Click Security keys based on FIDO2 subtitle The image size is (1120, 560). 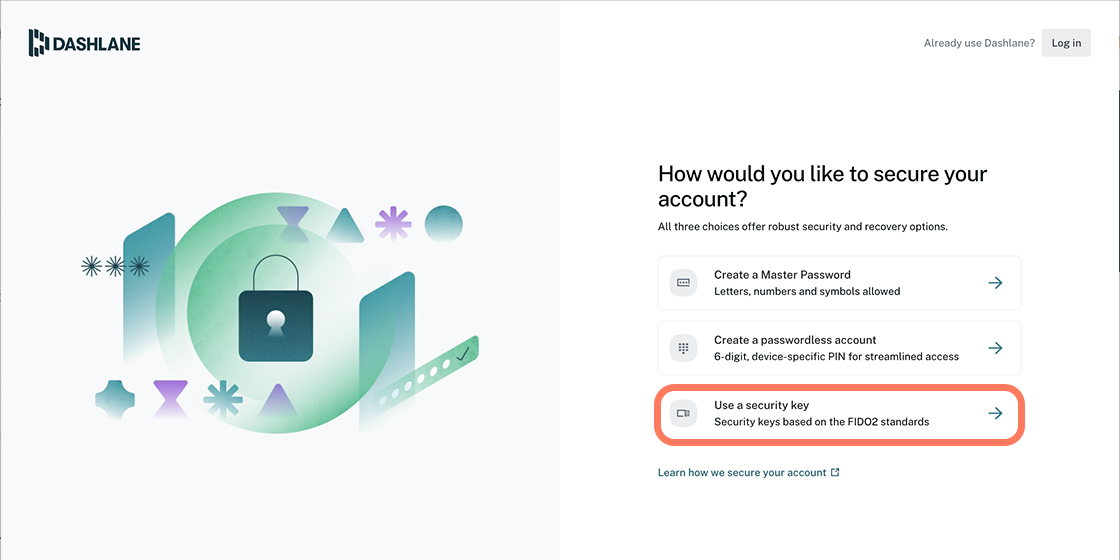coord(821,421)
